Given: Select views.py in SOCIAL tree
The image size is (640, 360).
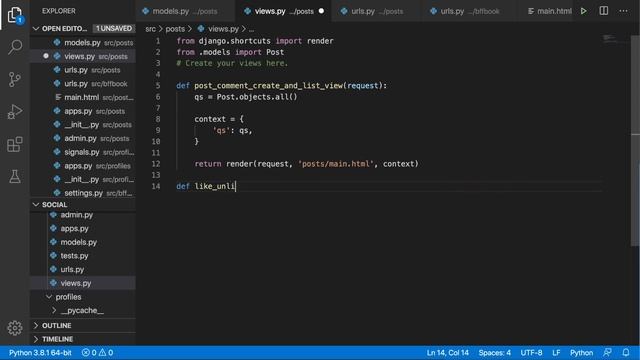Looking at the screenshot, I should [x=83, y=283].
